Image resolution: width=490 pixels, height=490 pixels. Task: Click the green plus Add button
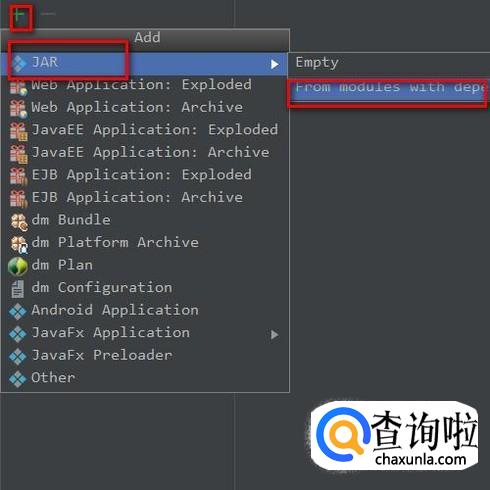(x=19, y=15)
